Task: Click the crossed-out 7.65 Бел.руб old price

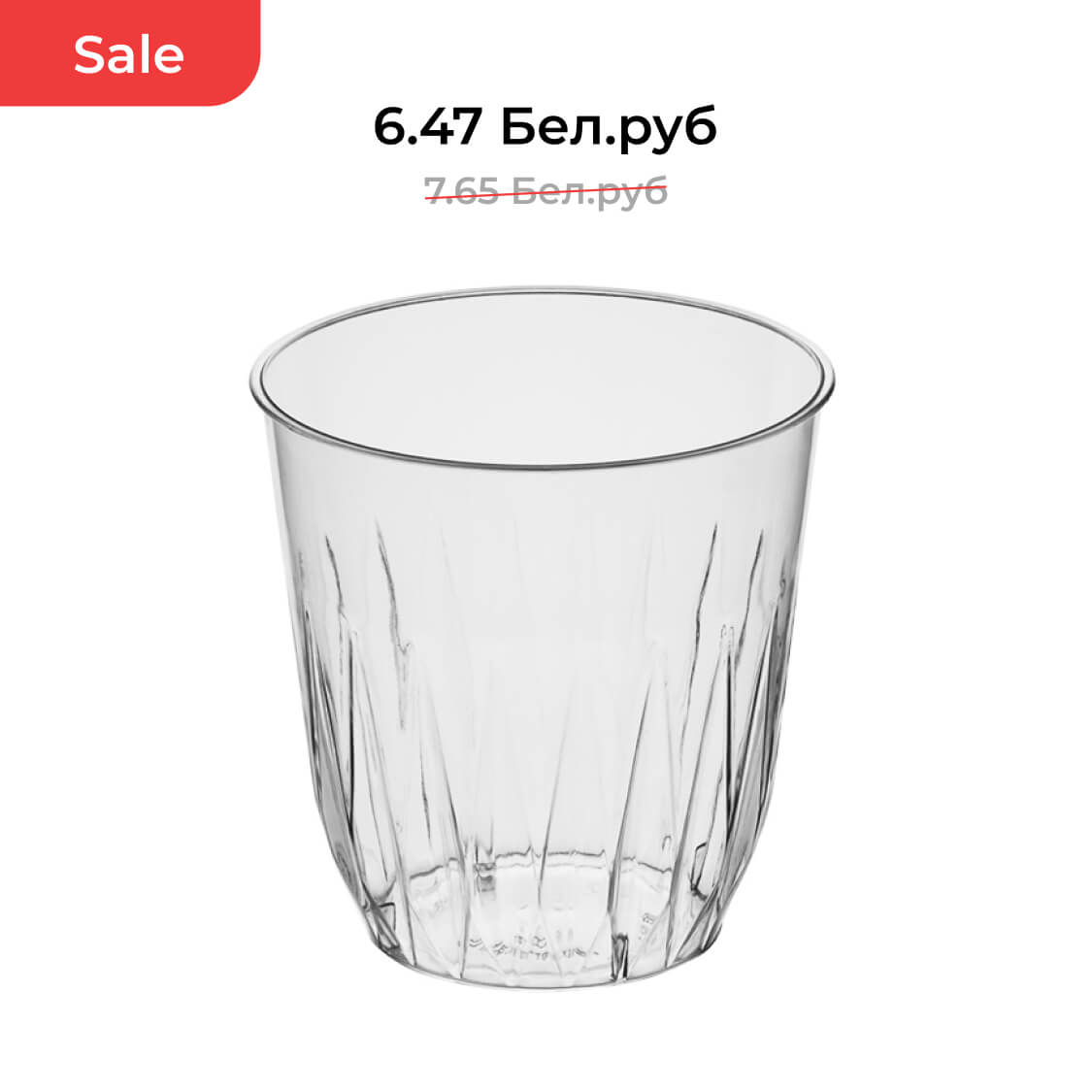Action: pyautogui.click(x=546, y=190)
